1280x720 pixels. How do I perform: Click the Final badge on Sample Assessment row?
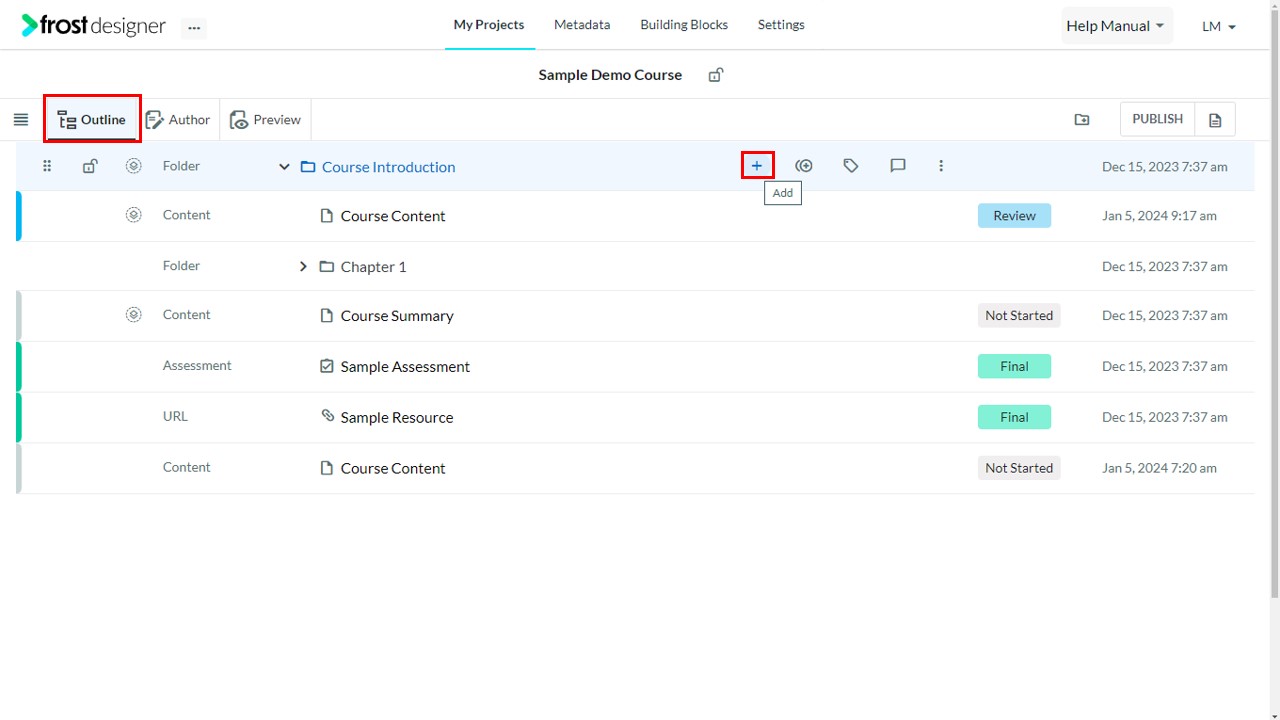pos(1014,366)
